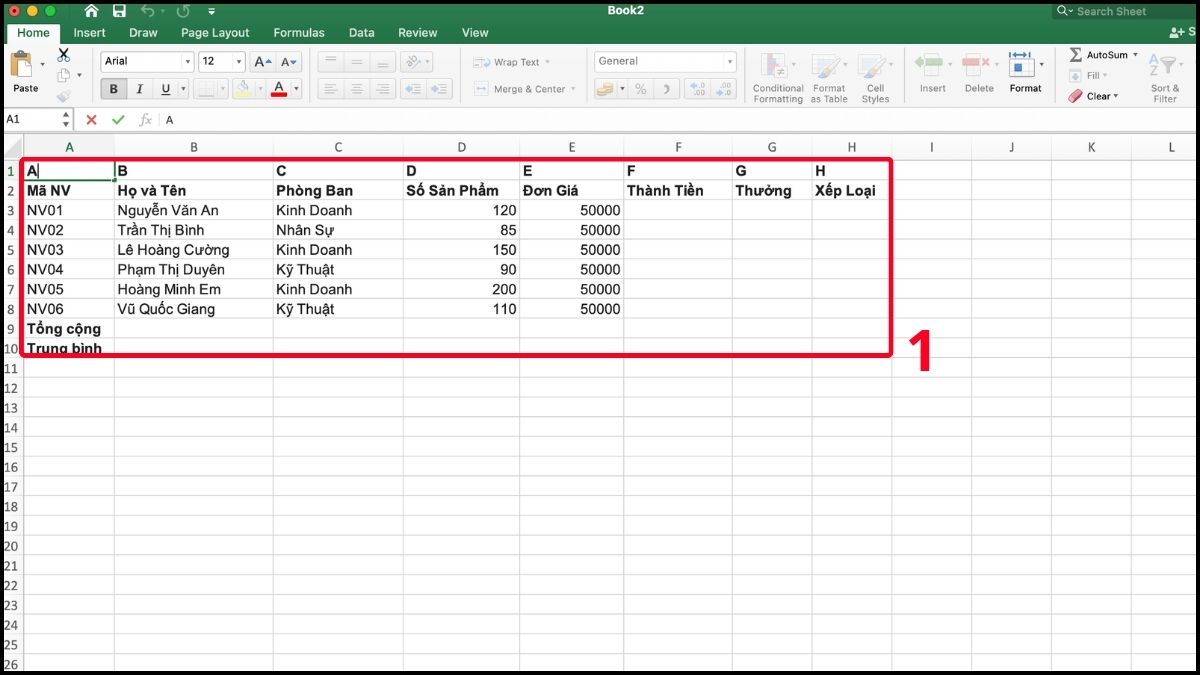Apply center horizontal text alignment
The width and height of the screenshot is (1200, 675).
356,89
